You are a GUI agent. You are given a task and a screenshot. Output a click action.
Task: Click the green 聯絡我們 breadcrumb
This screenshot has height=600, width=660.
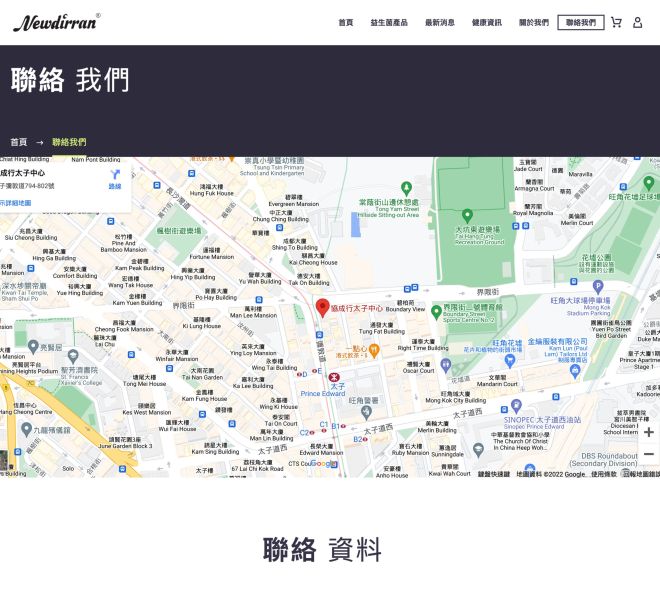coord(69,142)
